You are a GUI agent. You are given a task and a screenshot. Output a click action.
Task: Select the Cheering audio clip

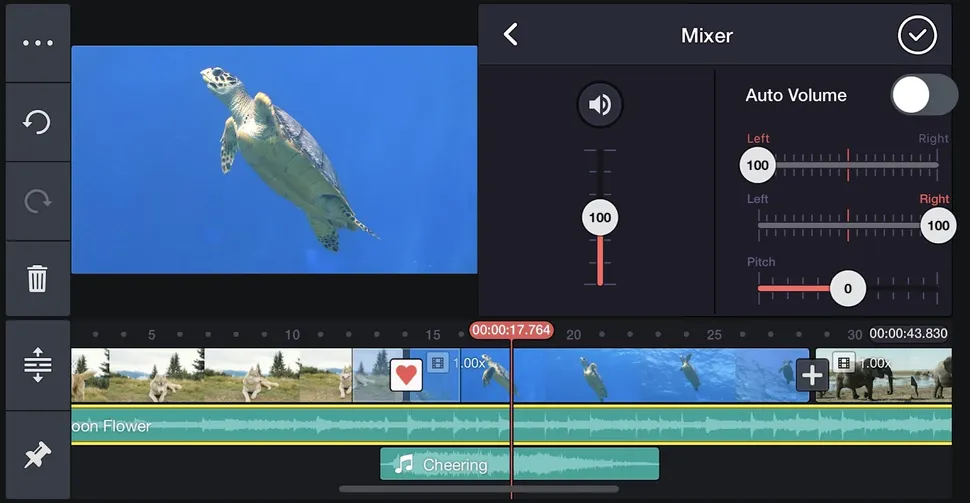[519, 464]
